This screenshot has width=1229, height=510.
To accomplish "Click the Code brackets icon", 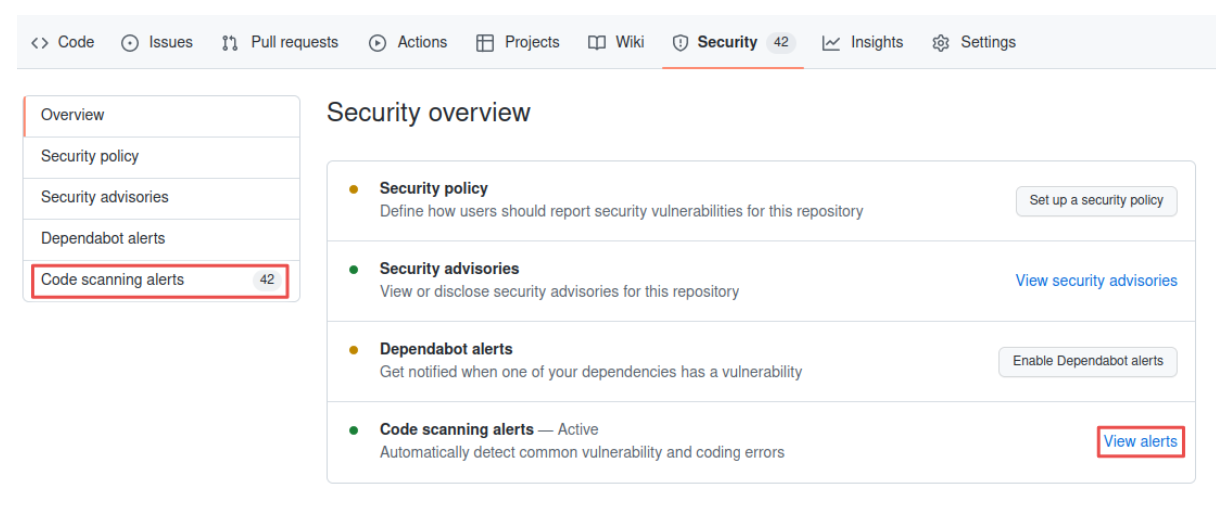I will click(40, 43).
